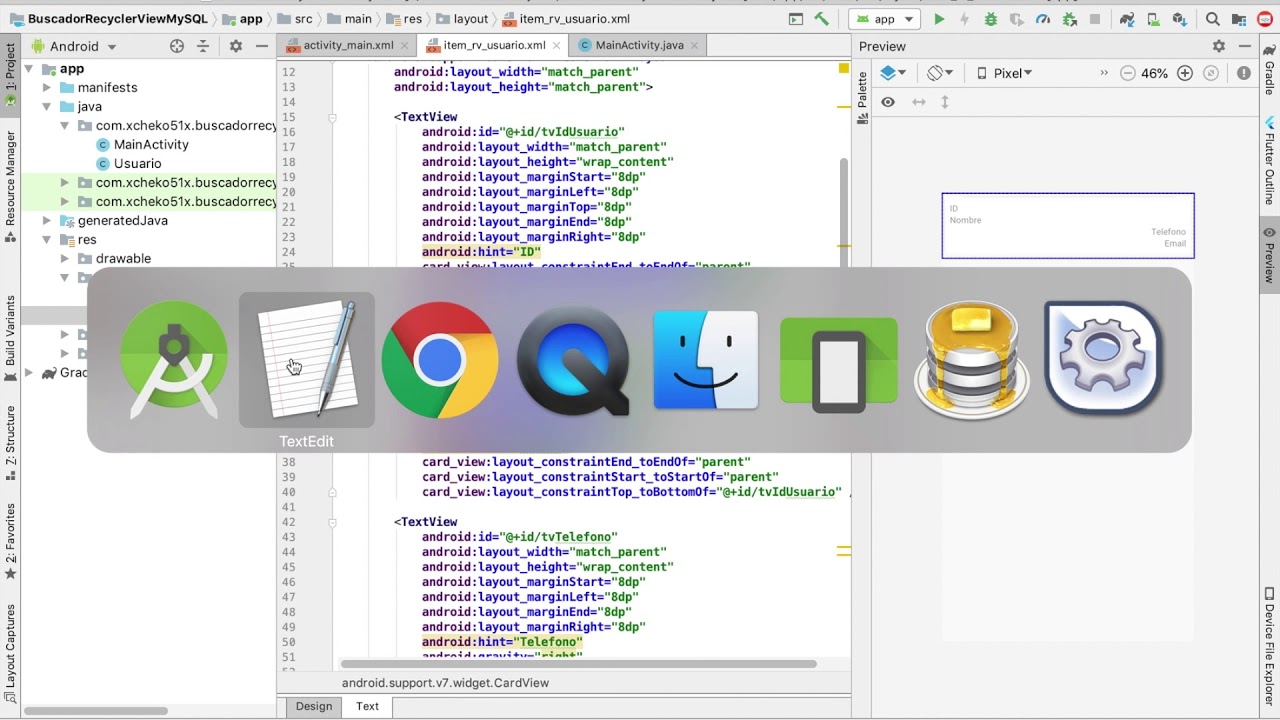Open the AVD Manager icon
Screen dimensions: 1280x720
tap(1153, 19)
